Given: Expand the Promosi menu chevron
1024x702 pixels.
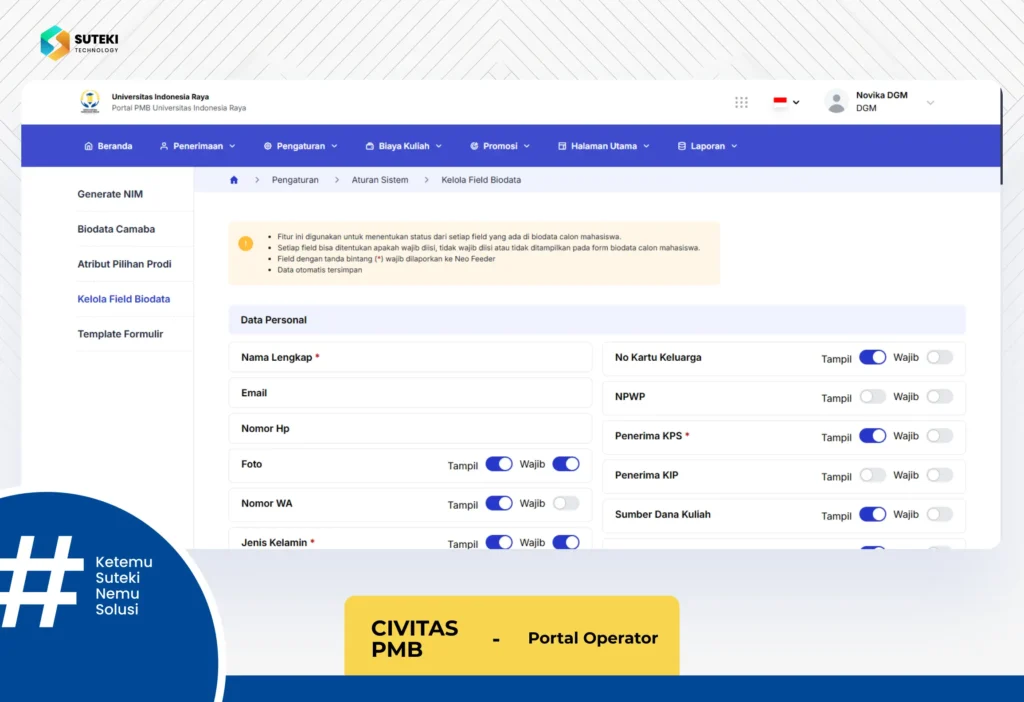Looking at the screenshot, I should coord(527,146).
